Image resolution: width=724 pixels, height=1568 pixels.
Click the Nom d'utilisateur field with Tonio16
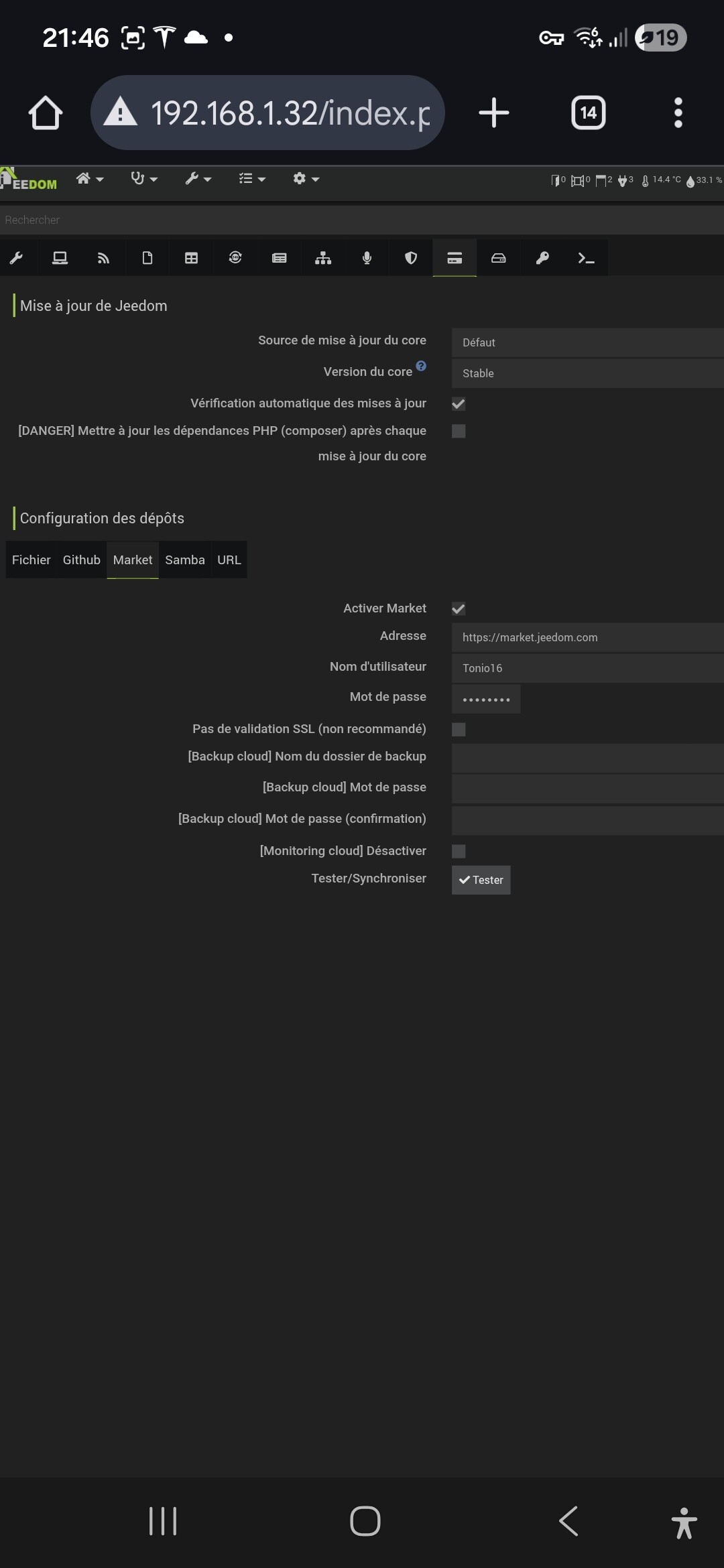587,668
